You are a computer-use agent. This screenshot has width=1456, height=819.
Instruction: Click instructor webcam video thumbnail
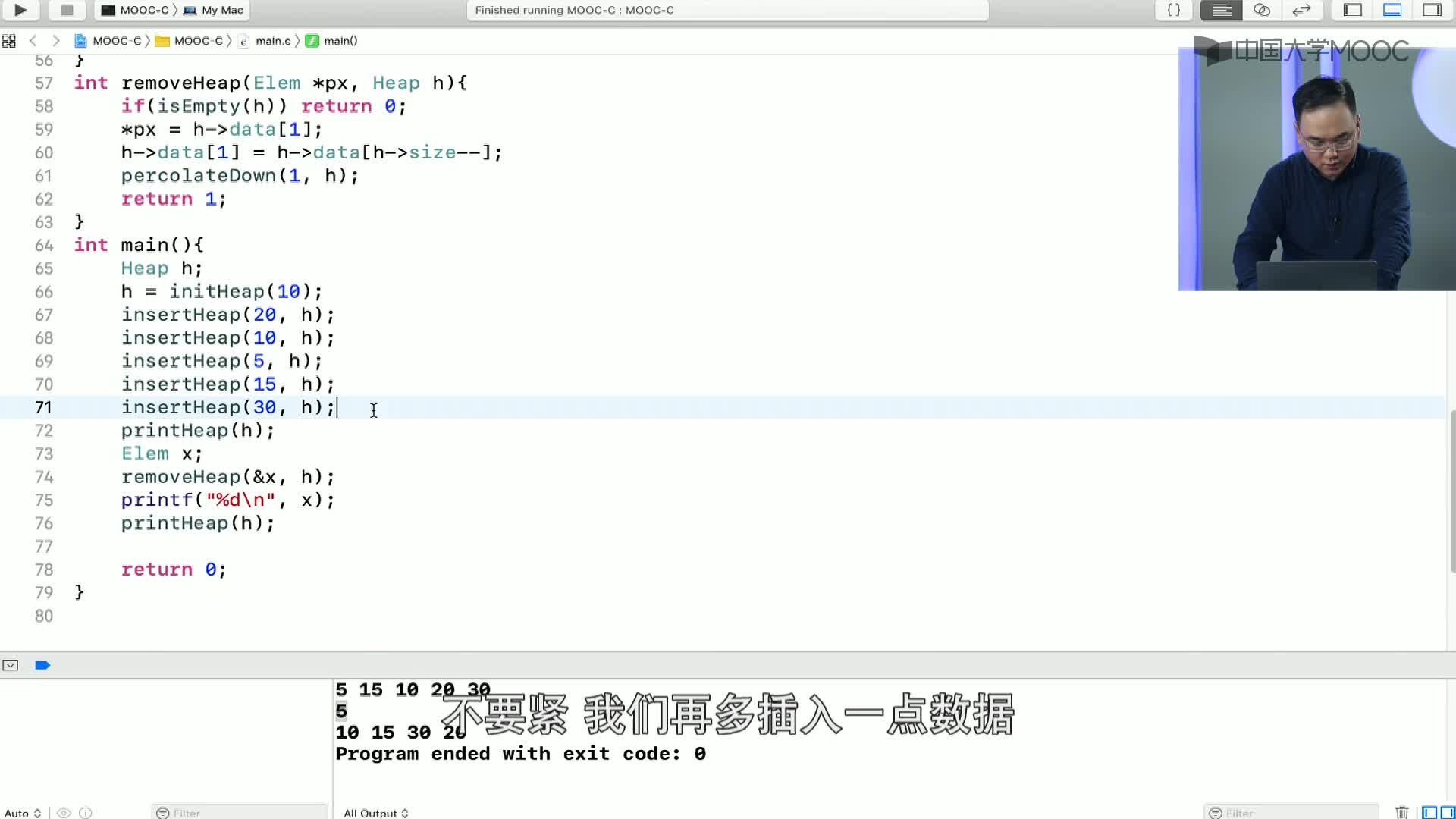tap(1317, 169)
